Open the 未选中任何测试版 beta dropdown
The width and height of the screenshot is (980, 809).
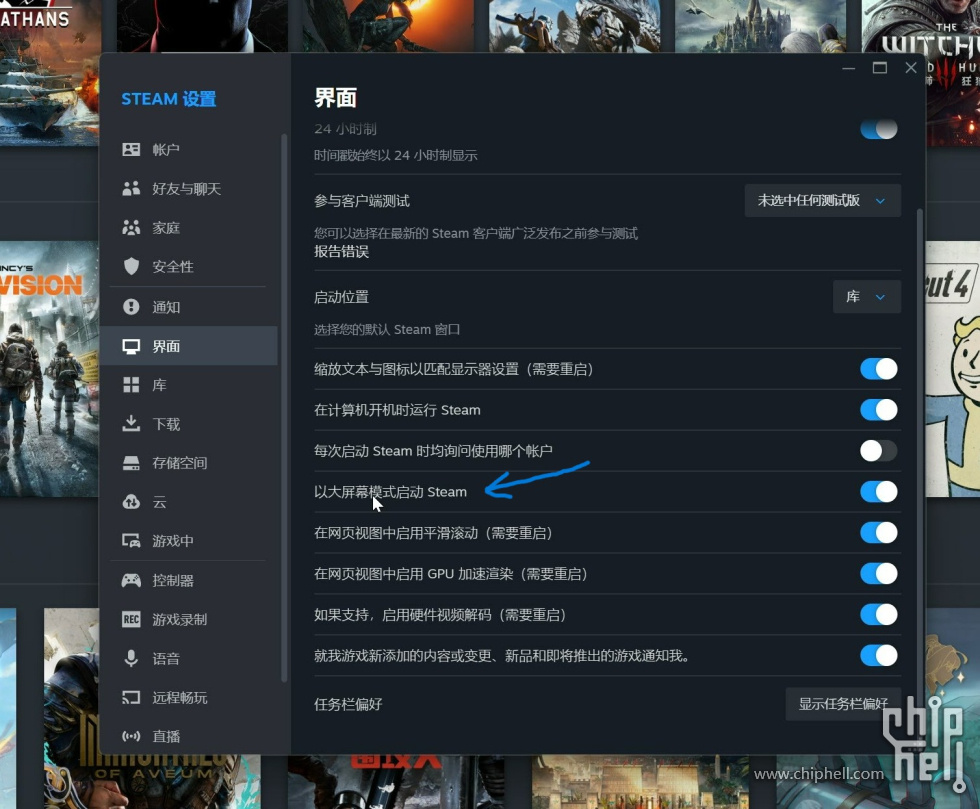(x=822, y=201)
